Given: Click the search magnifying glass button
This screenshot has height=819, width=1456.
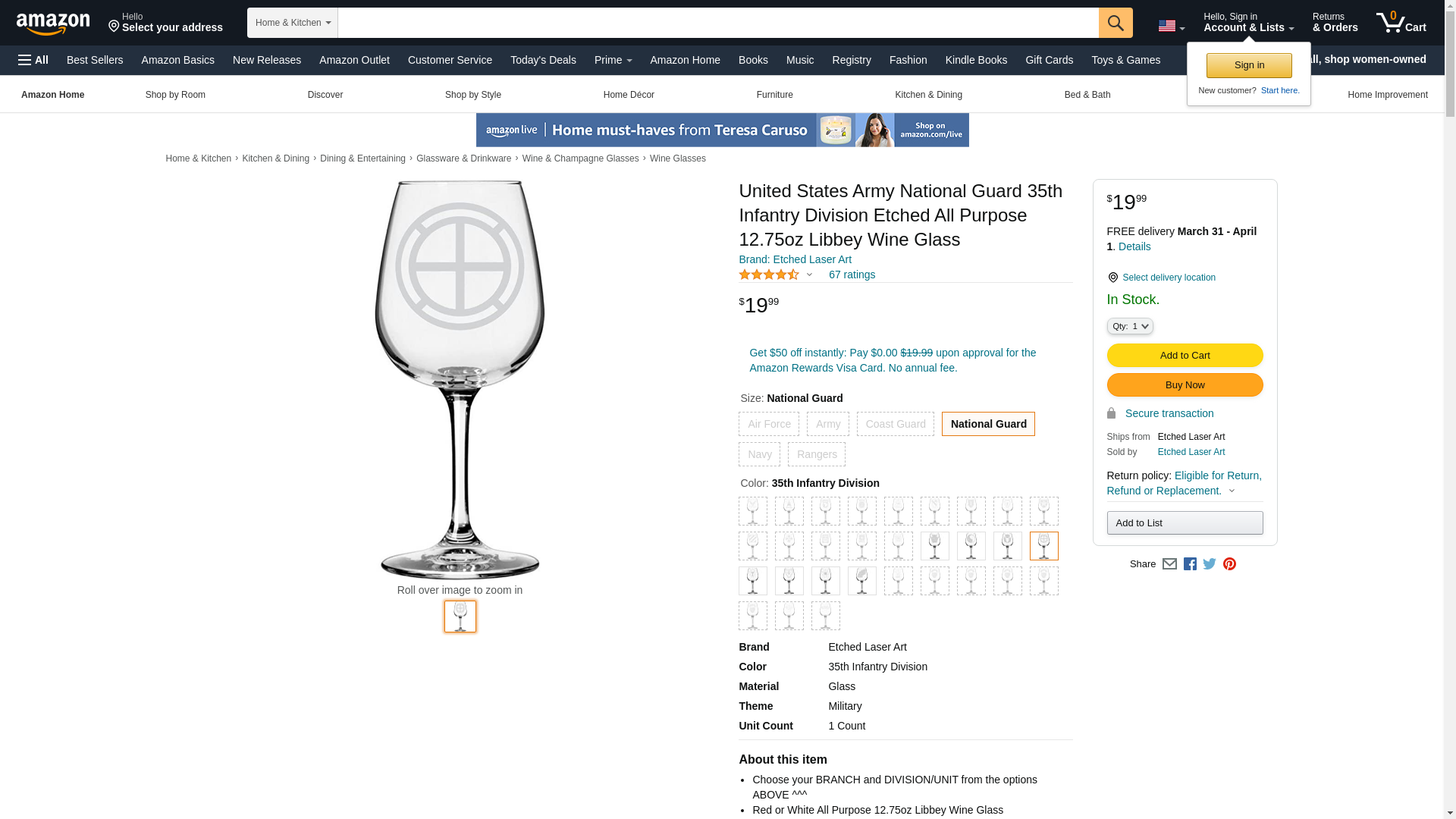Looking at the screenshot, I should pyautogui.click(x=1116, y=23).
